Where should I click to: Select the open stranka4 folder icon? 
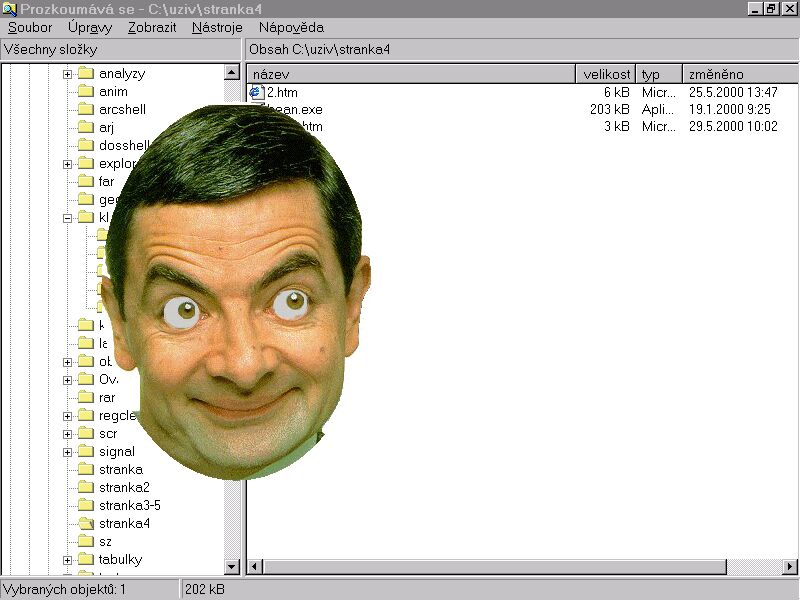(x=85, y=524)
